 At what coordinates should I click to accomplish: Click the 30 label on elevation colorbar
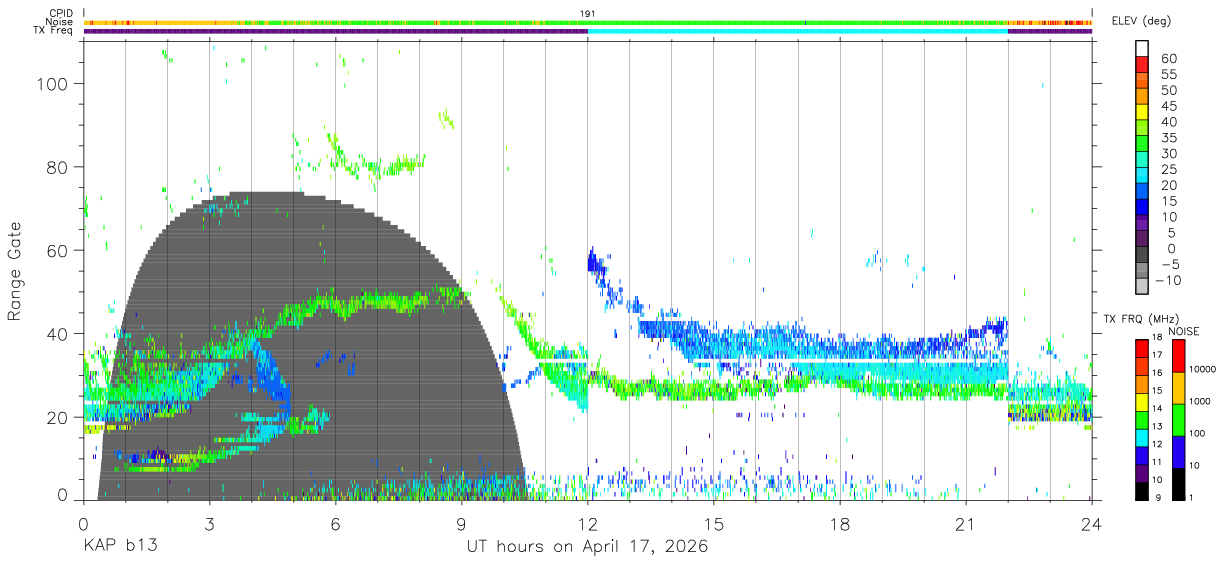(x=1168, y=153)
